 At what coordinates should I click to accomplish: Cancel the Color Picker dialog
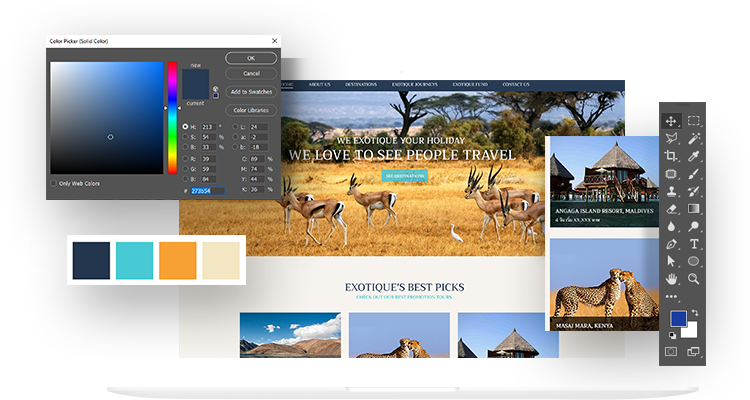[251, 74]
